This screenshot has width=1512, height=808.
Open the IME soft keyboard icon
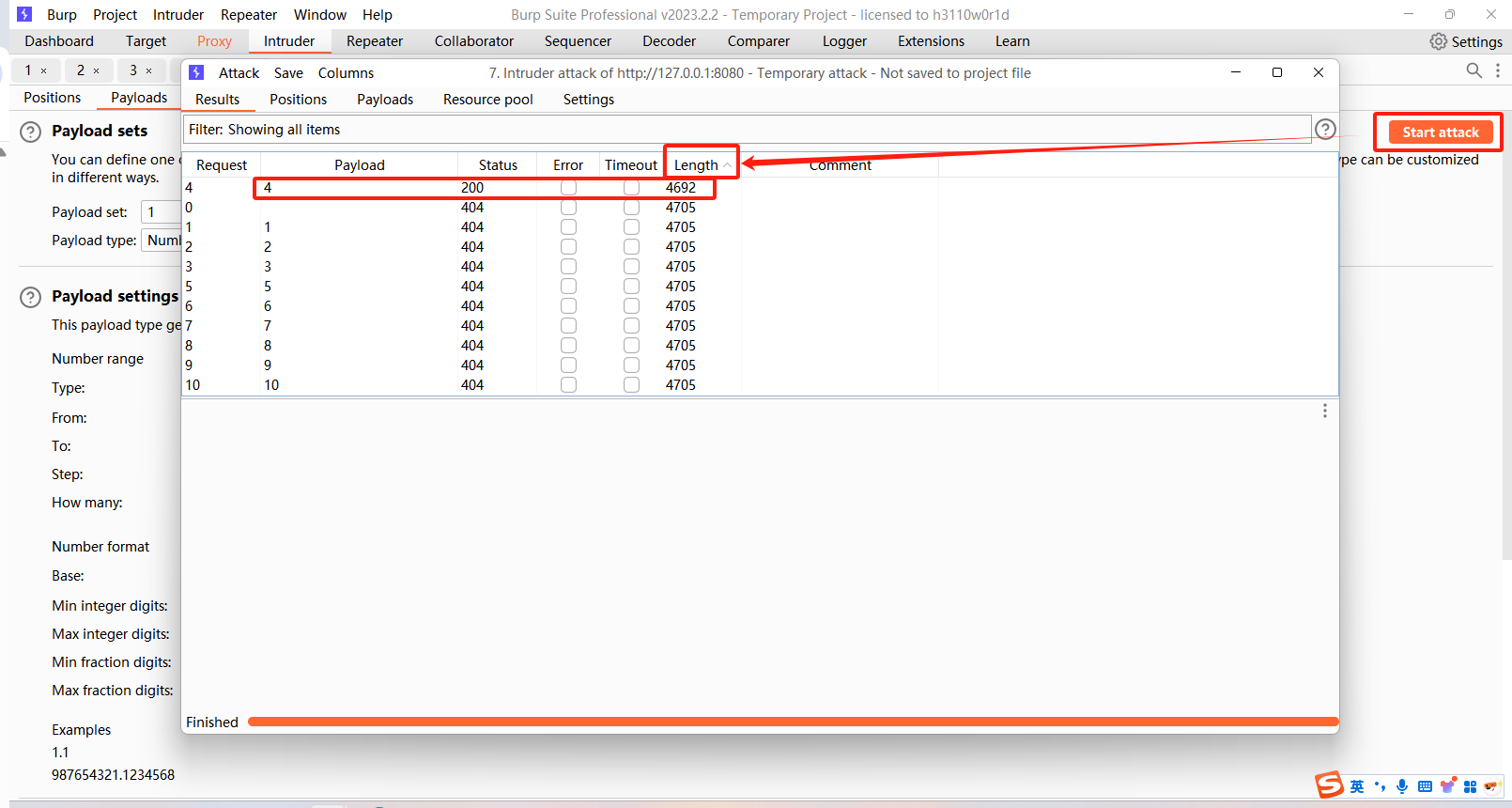pyautogui.click(x=1425, y=786)
